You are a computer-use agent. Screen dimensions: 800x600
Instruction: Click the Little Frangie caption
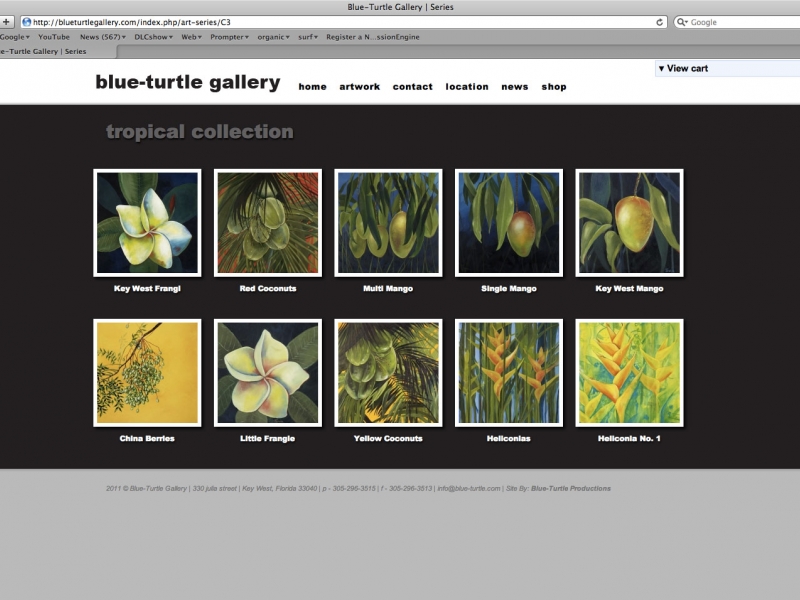[267, 439]
